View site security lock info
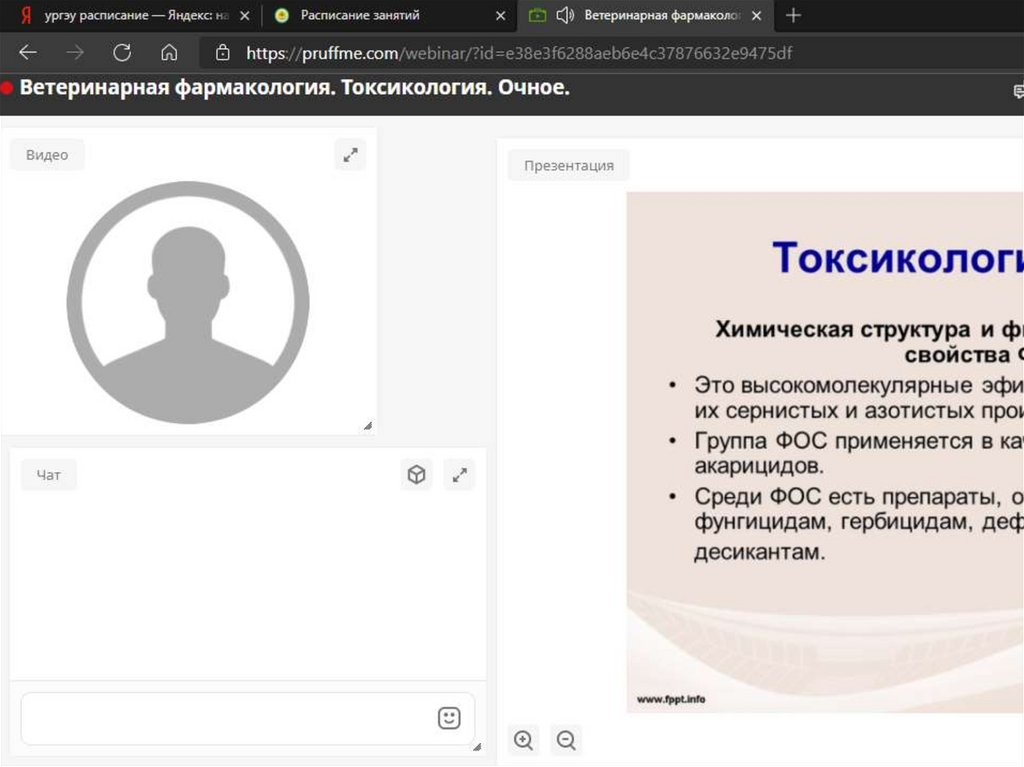The width and height of the screenshot is (1024, 767). point(223,53)
